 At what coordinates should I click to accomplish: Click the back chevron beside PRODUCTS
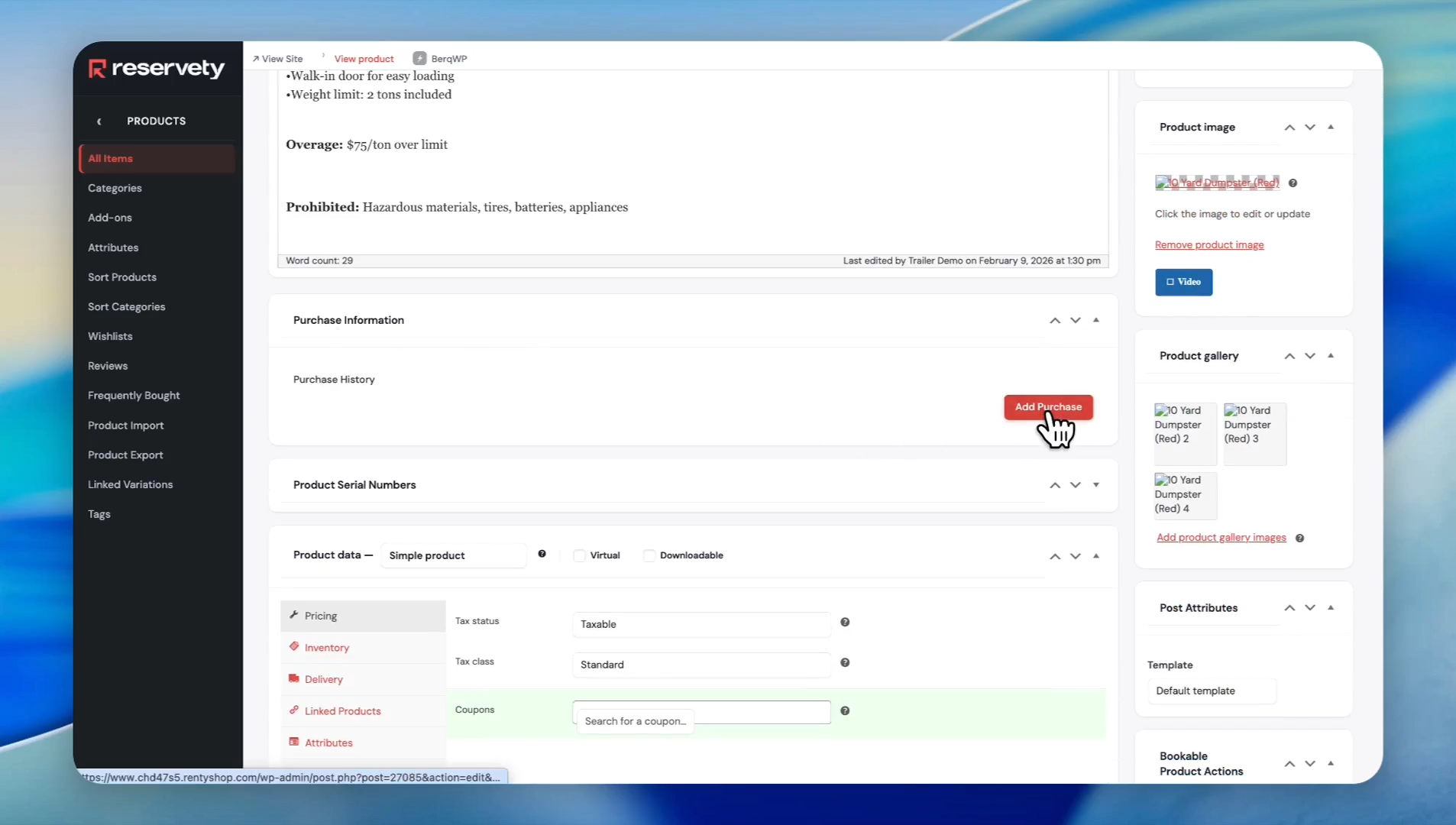click(x=99, y=121)
